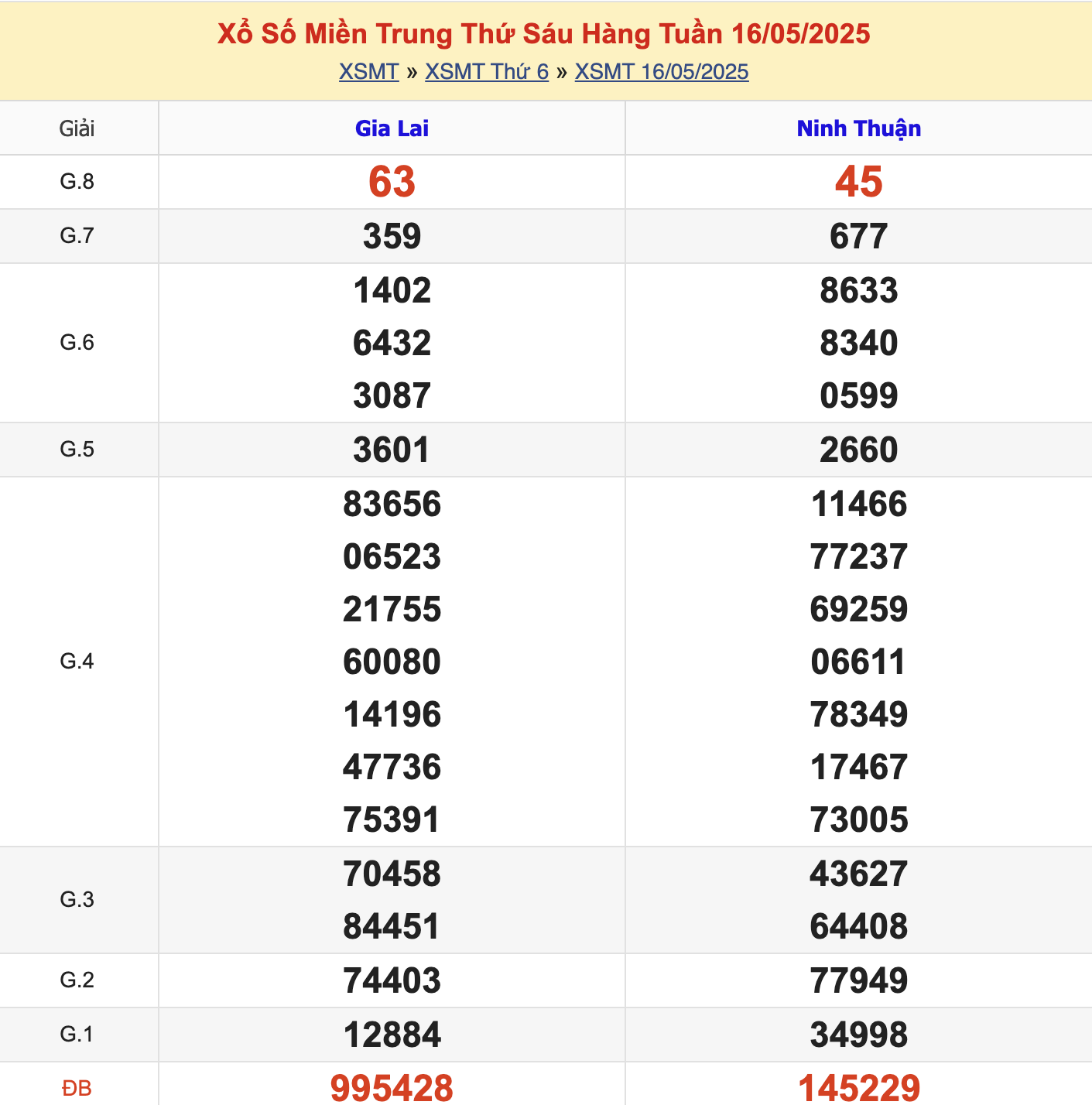
Task: Select Gia Lai G.7 result 359
Action: [392, 236]
